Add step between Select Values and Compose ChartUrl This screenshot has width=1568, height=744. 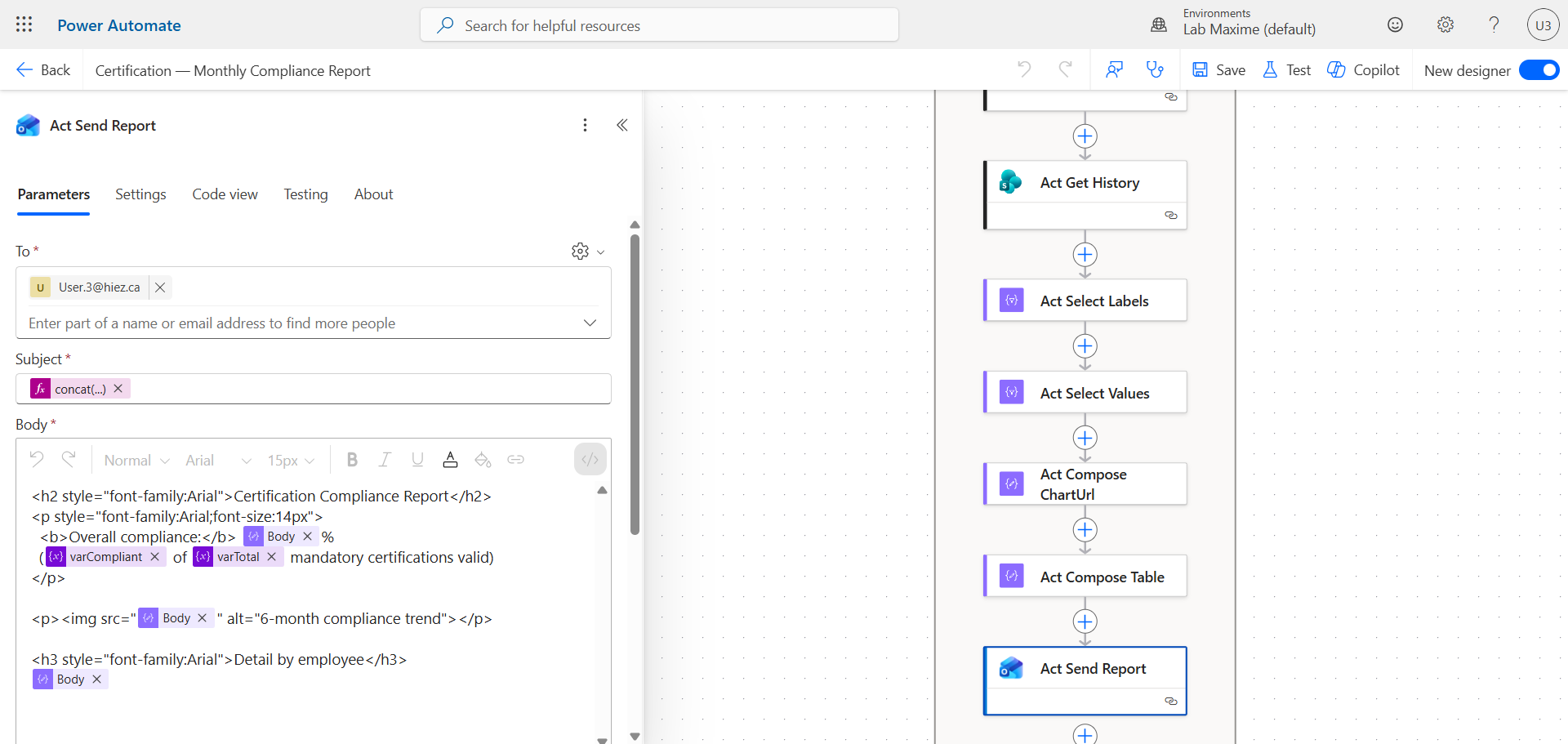[1085, 438]
